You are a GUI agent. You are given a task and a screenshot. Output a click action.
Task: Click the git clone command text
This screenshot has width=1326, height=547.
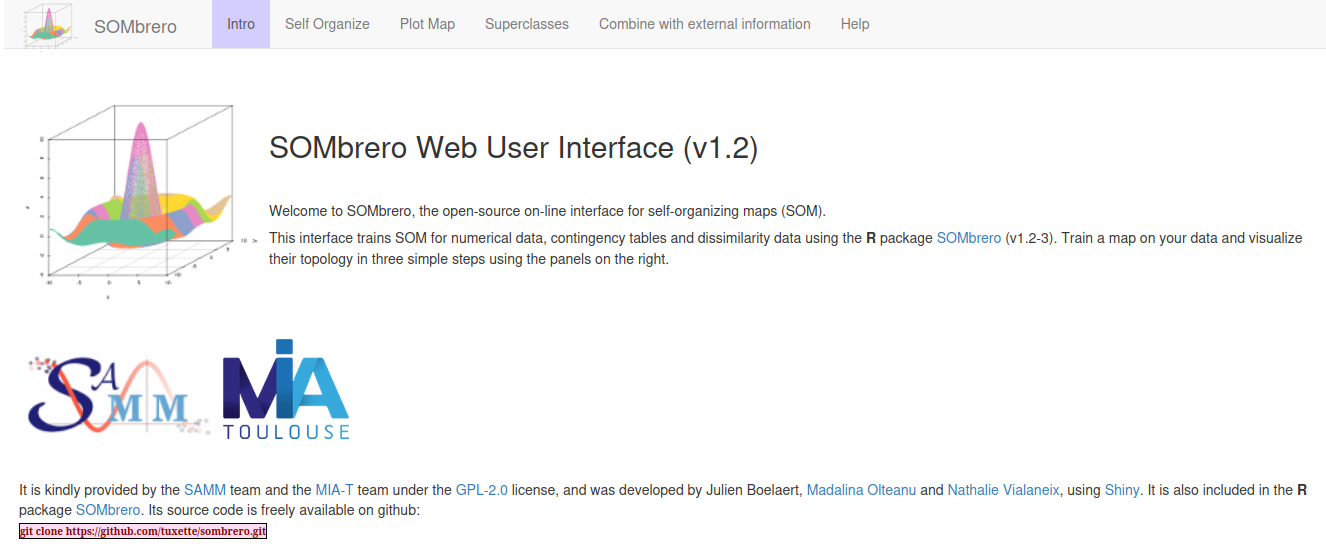(143, 531)
